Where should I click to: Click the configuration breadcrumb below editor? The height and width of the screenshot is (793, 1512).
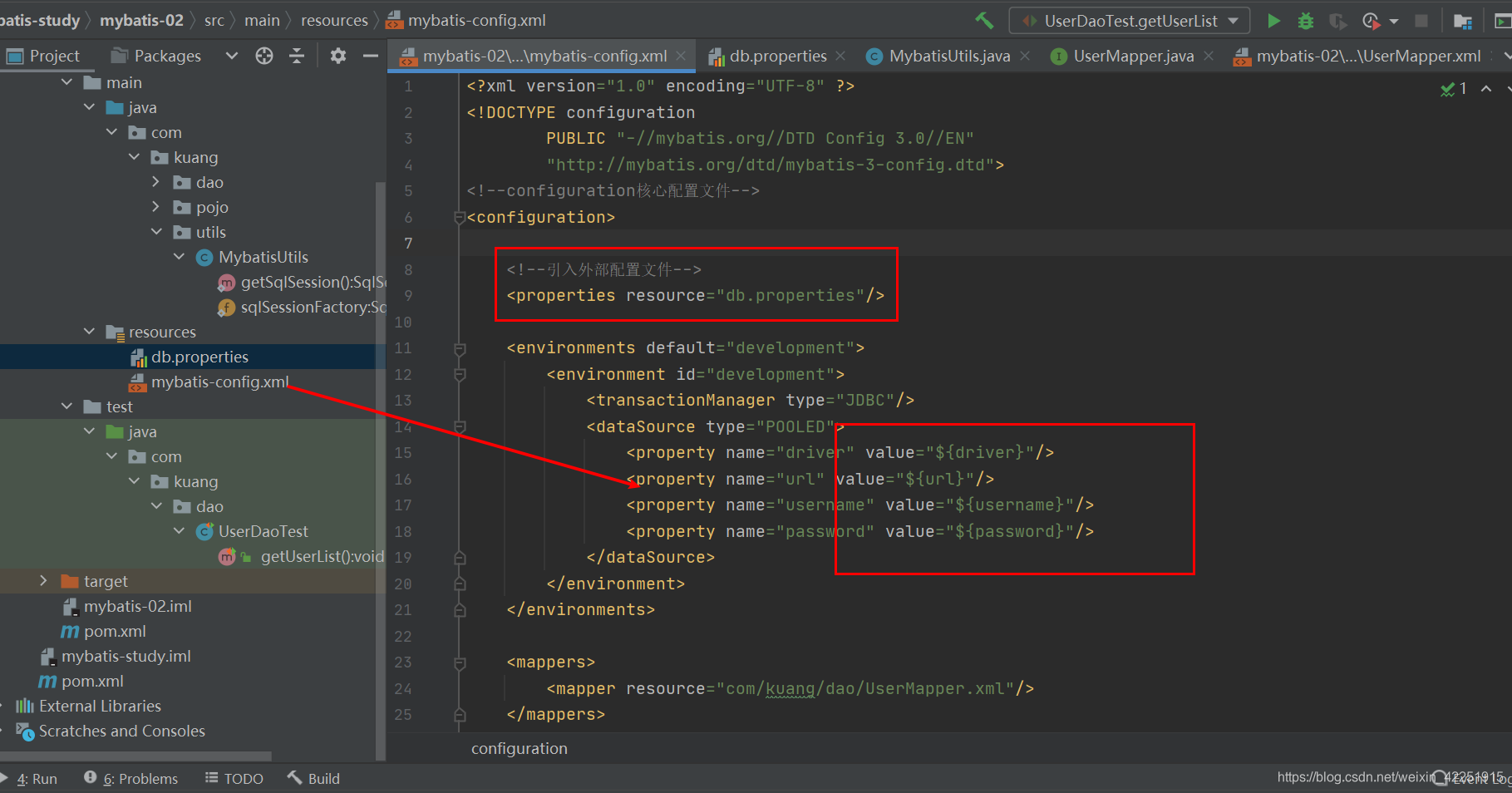519,748
